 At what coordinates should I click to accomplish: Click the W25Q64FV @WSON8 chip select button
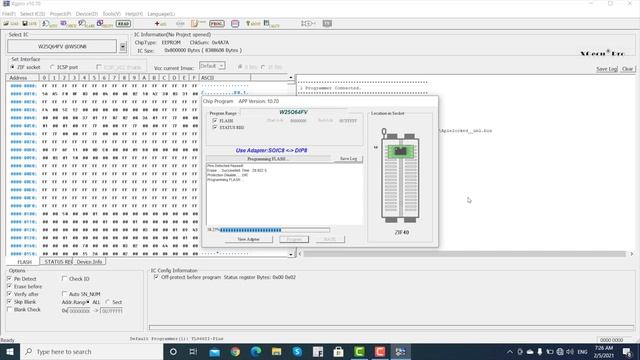[62, 47]
